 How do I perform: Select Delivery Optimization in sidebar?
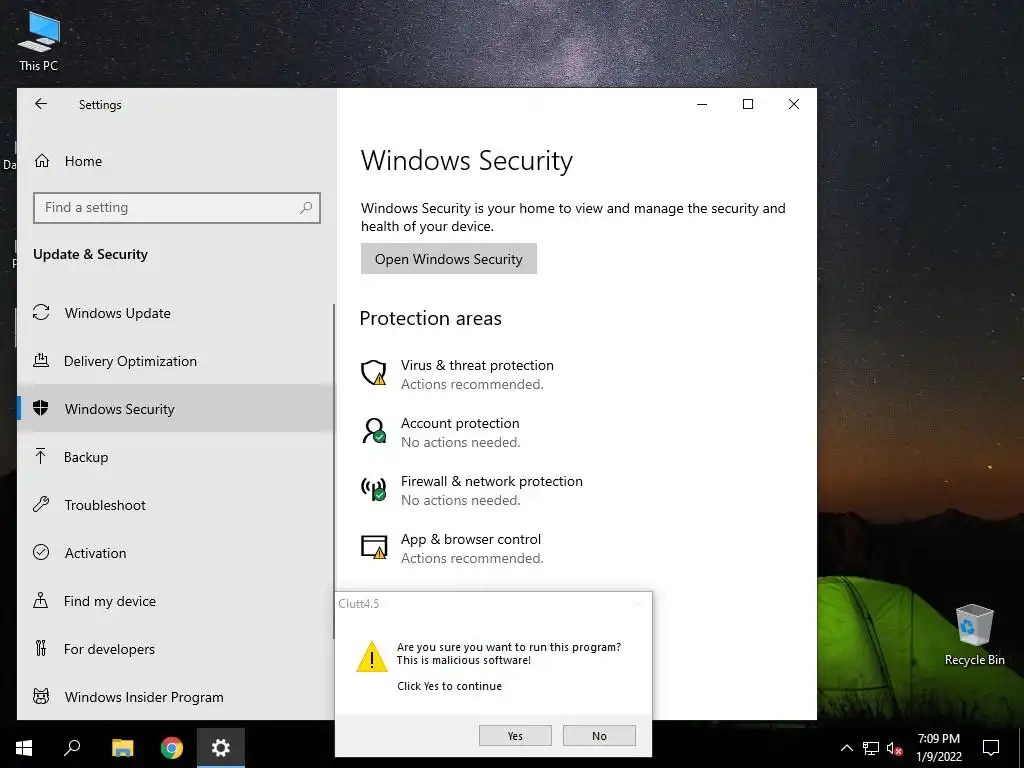point(176,360)
